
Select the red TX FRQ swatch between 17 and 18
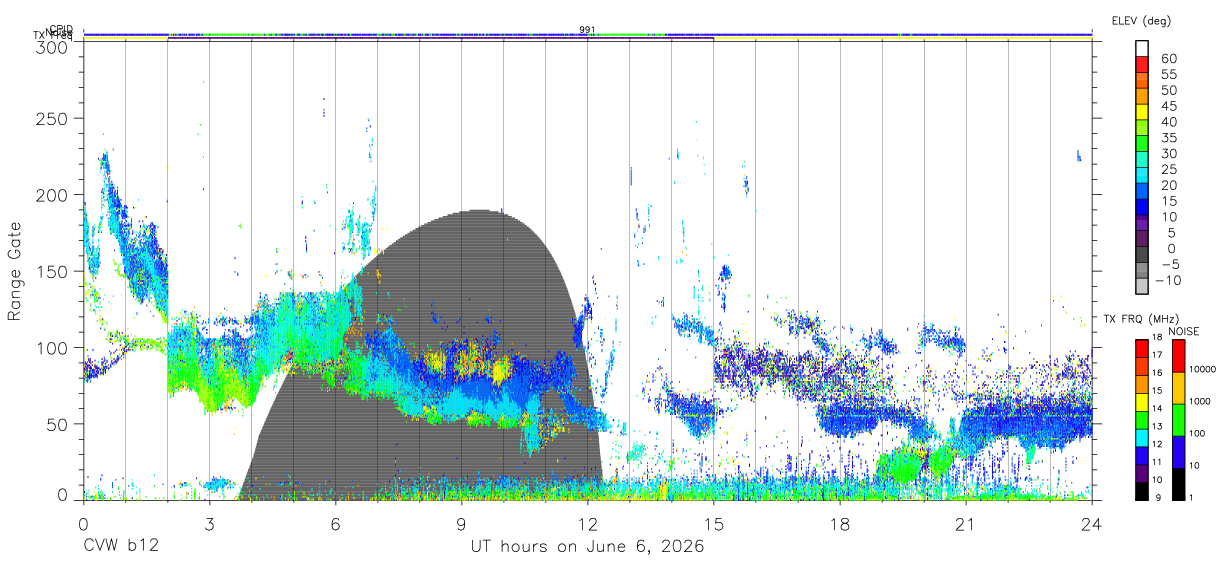(x=1141, y=348)
